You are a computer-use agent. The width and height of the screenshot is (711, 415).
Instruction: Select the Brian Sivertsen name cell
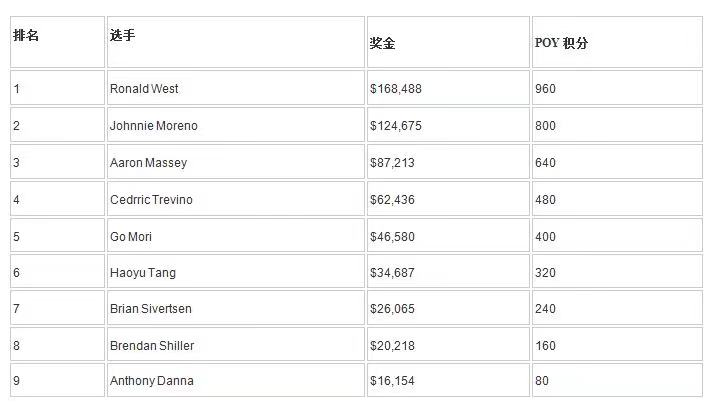point(236,308)
